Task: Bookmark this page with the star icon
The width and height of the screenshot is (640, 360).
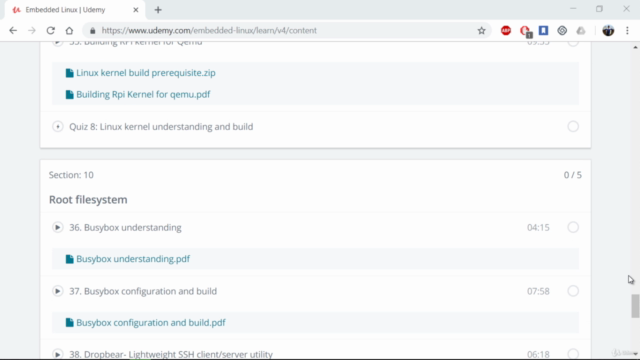Action: pos(482,31)
